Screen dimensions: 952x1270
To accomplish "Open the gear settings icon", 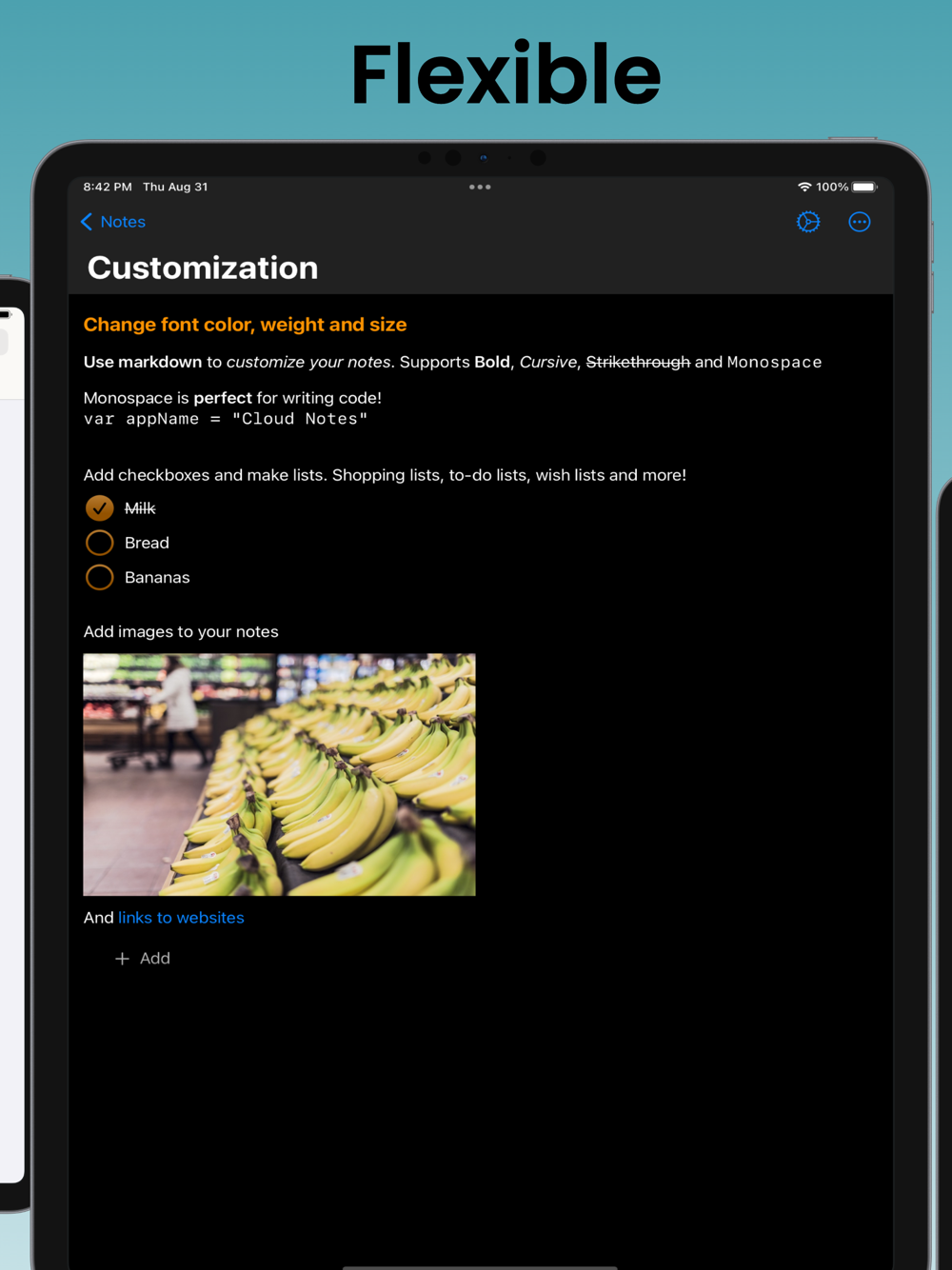I will coord(808,222).
